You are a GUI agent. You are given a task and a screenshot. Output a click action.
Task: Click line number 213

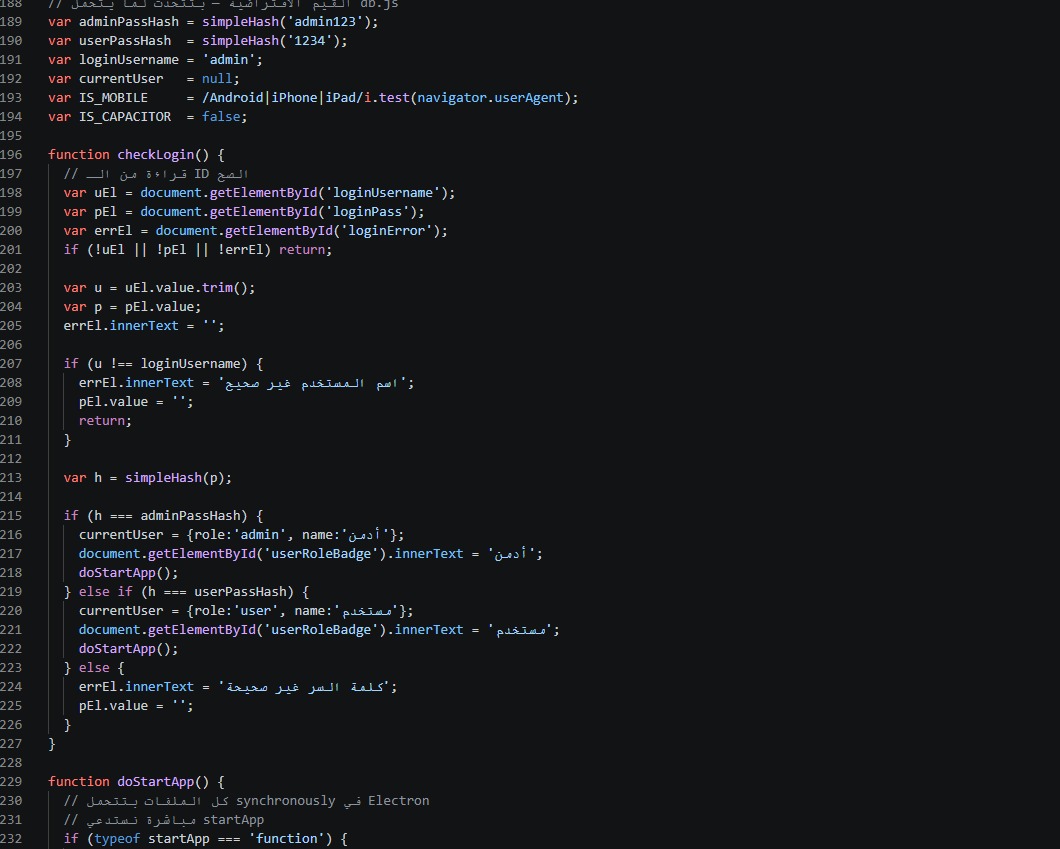(x=11, y=478)
